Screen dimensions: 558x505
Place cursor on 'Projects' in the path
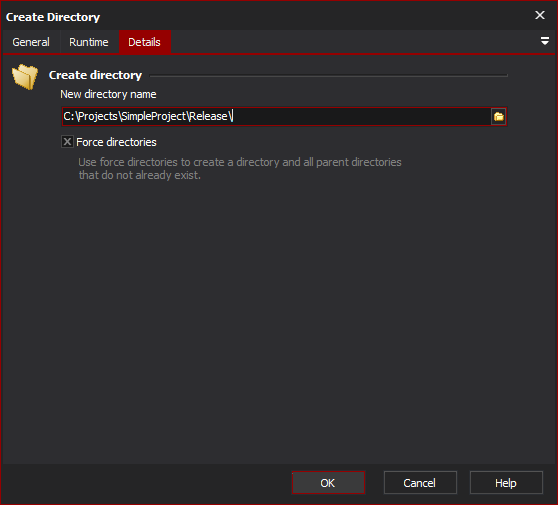pos(98,116)
